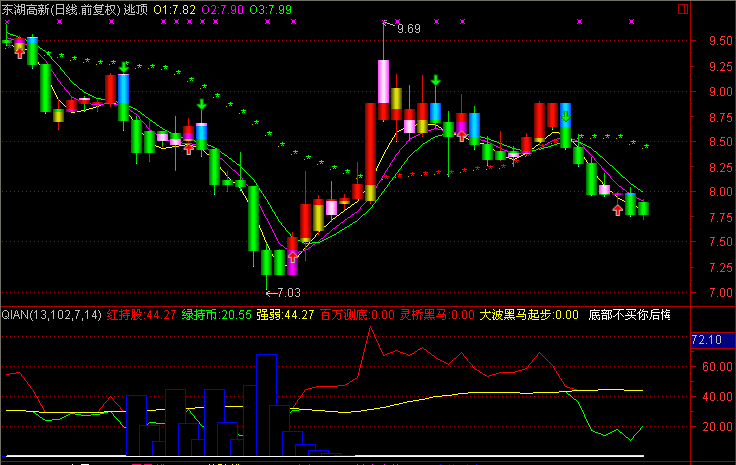This screenshot has height=465, width=736.
Task: Click the small red box icon at top-right corner
Action: point(681,8)
